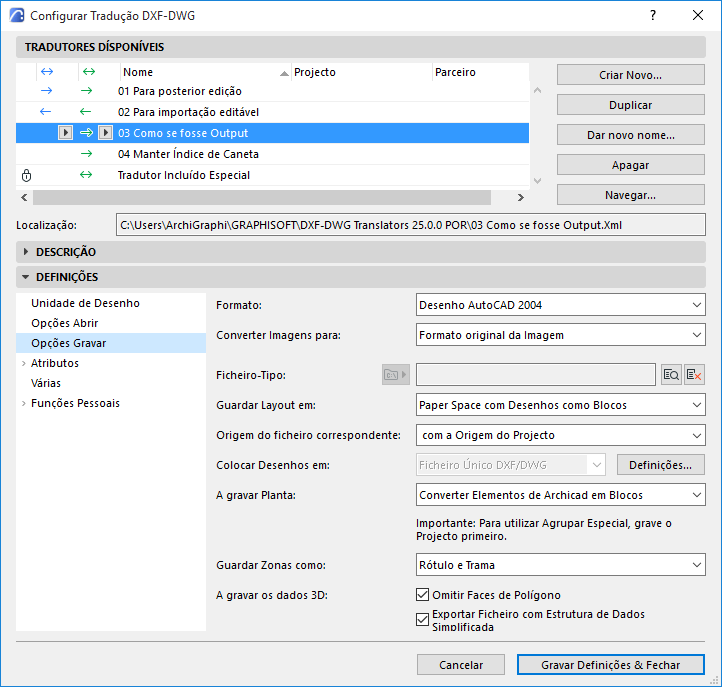Click the list scroll right arrow

click(521, 198)
